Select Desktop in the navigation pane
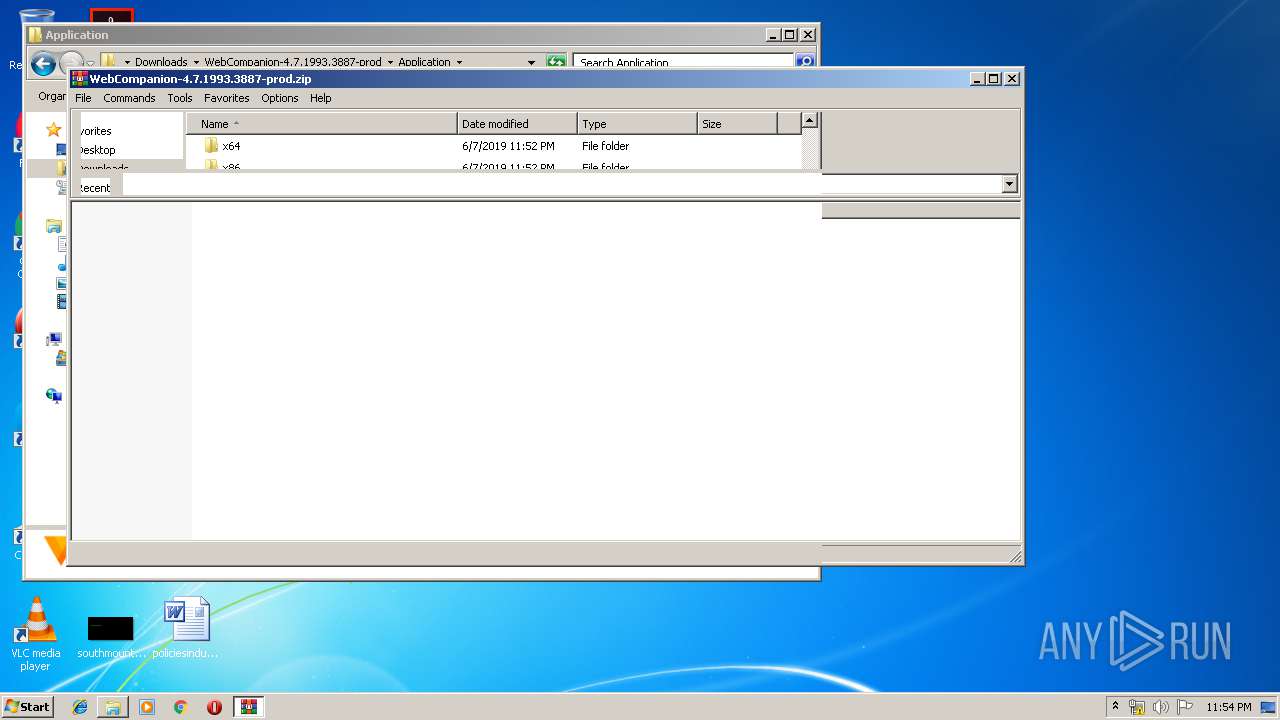This screenshot has width=1280, height=720. [x=97, y=150]
